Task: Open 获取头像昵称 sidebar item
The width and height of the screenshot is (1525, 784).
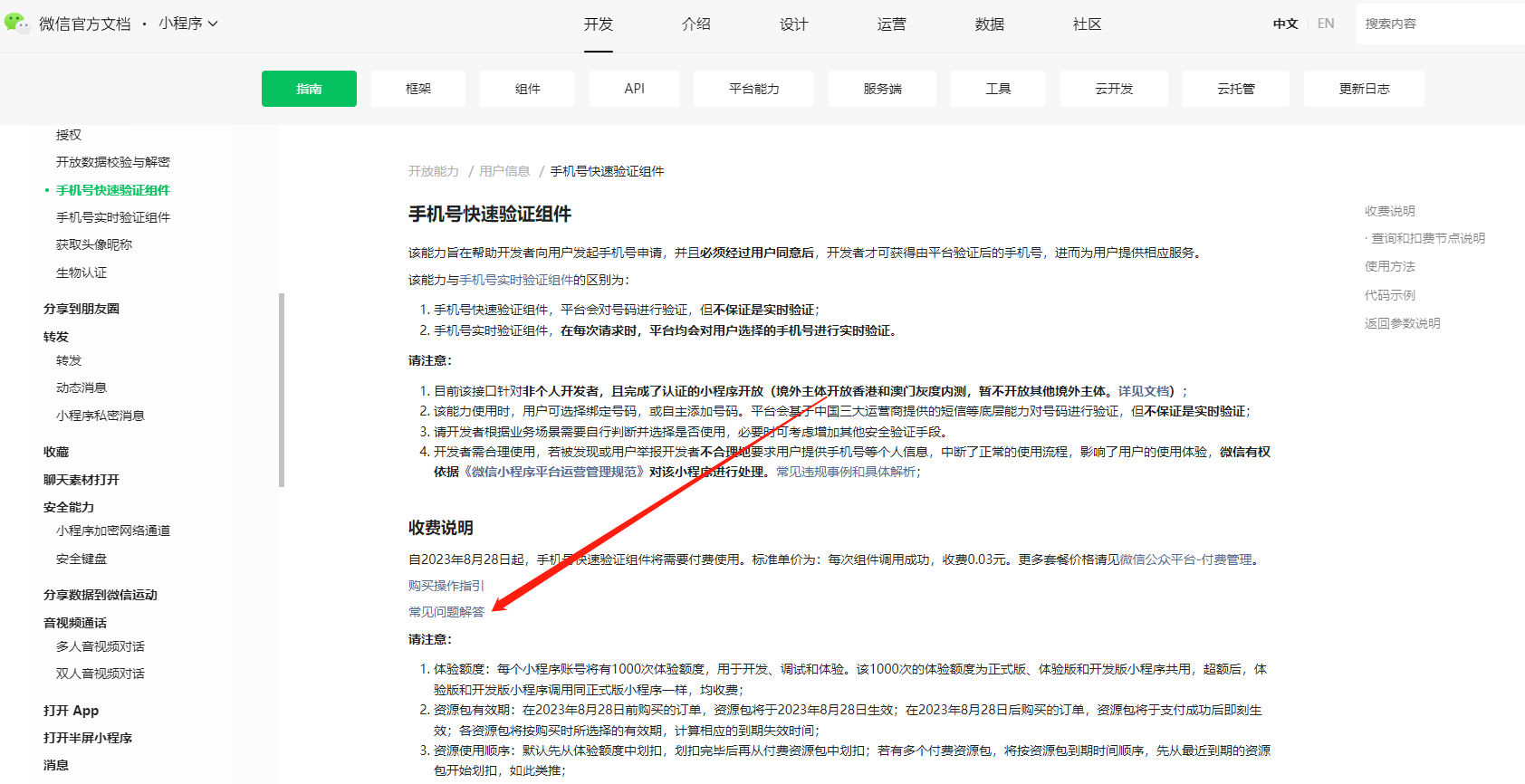Action: click(x=94, y=244)
